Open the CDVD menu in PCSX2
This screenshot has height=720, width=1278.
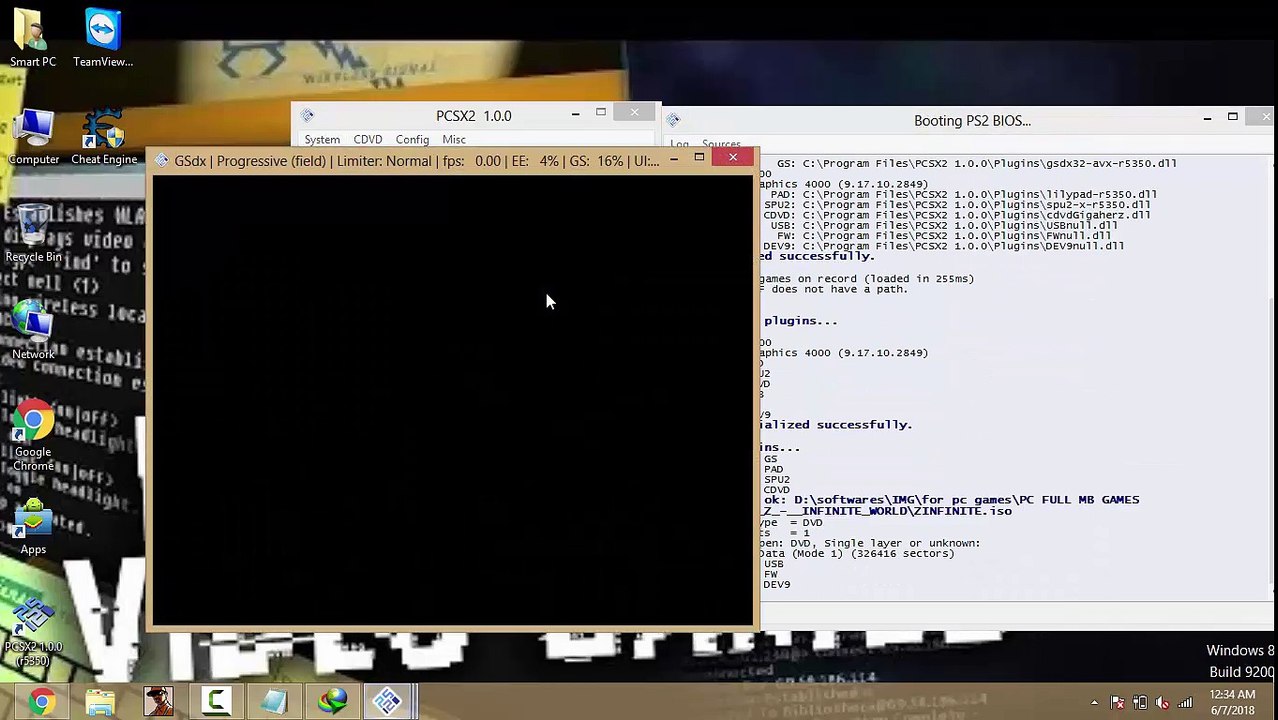coord(367,140)
